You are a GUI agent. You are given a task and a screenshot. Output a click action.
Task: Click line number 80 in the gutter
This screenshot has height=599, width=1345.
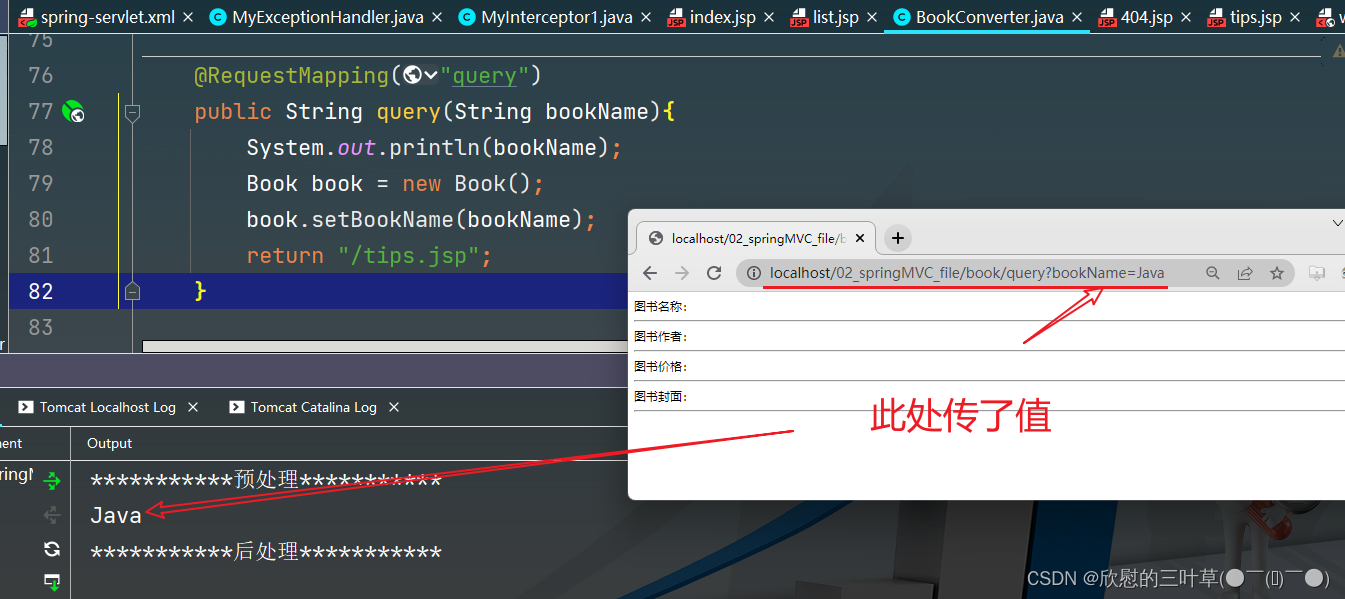click(41, 219)
